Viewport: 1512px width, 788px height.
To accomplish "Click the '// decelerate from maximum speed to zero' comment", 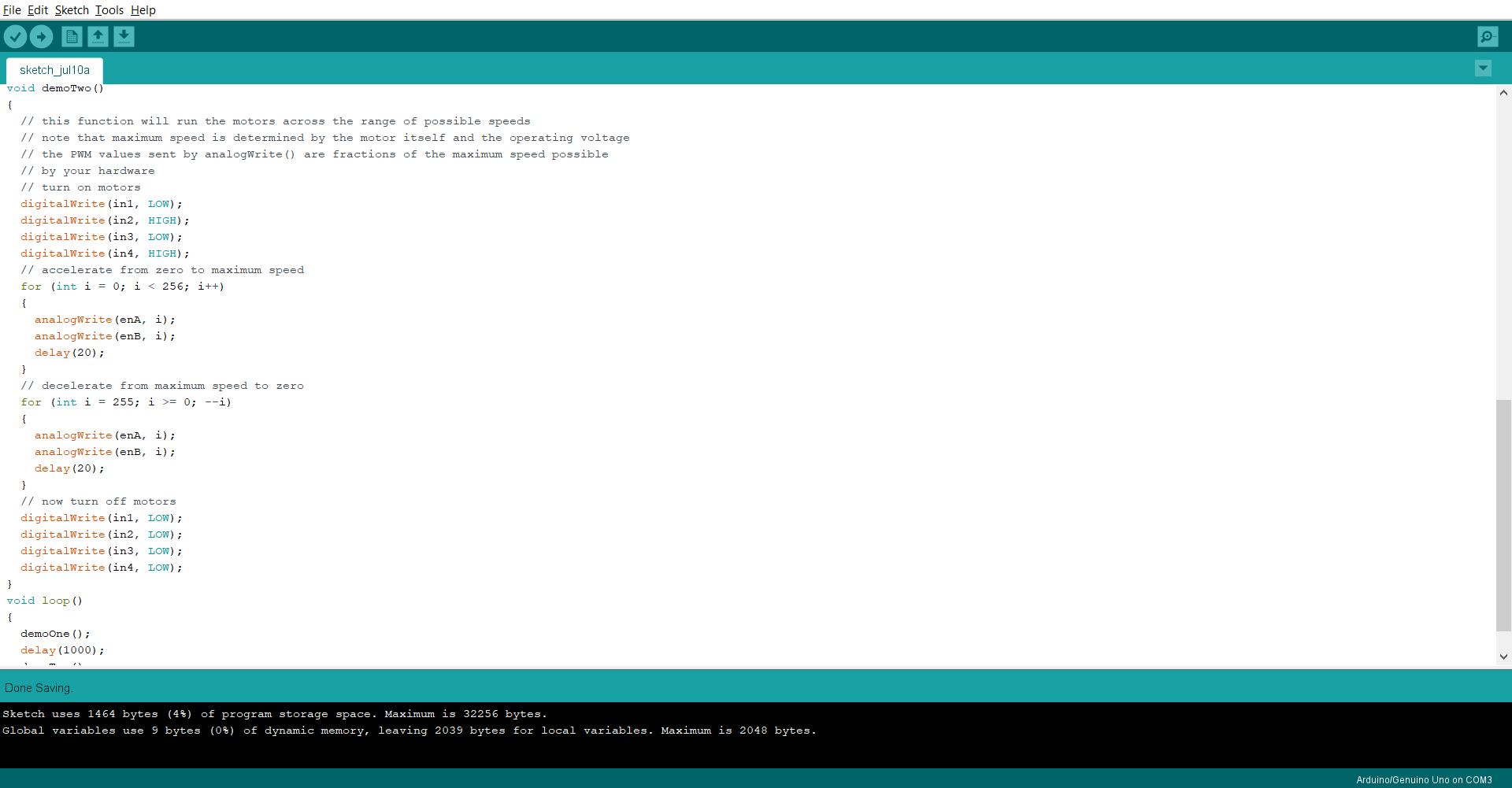I will [162, 386].
